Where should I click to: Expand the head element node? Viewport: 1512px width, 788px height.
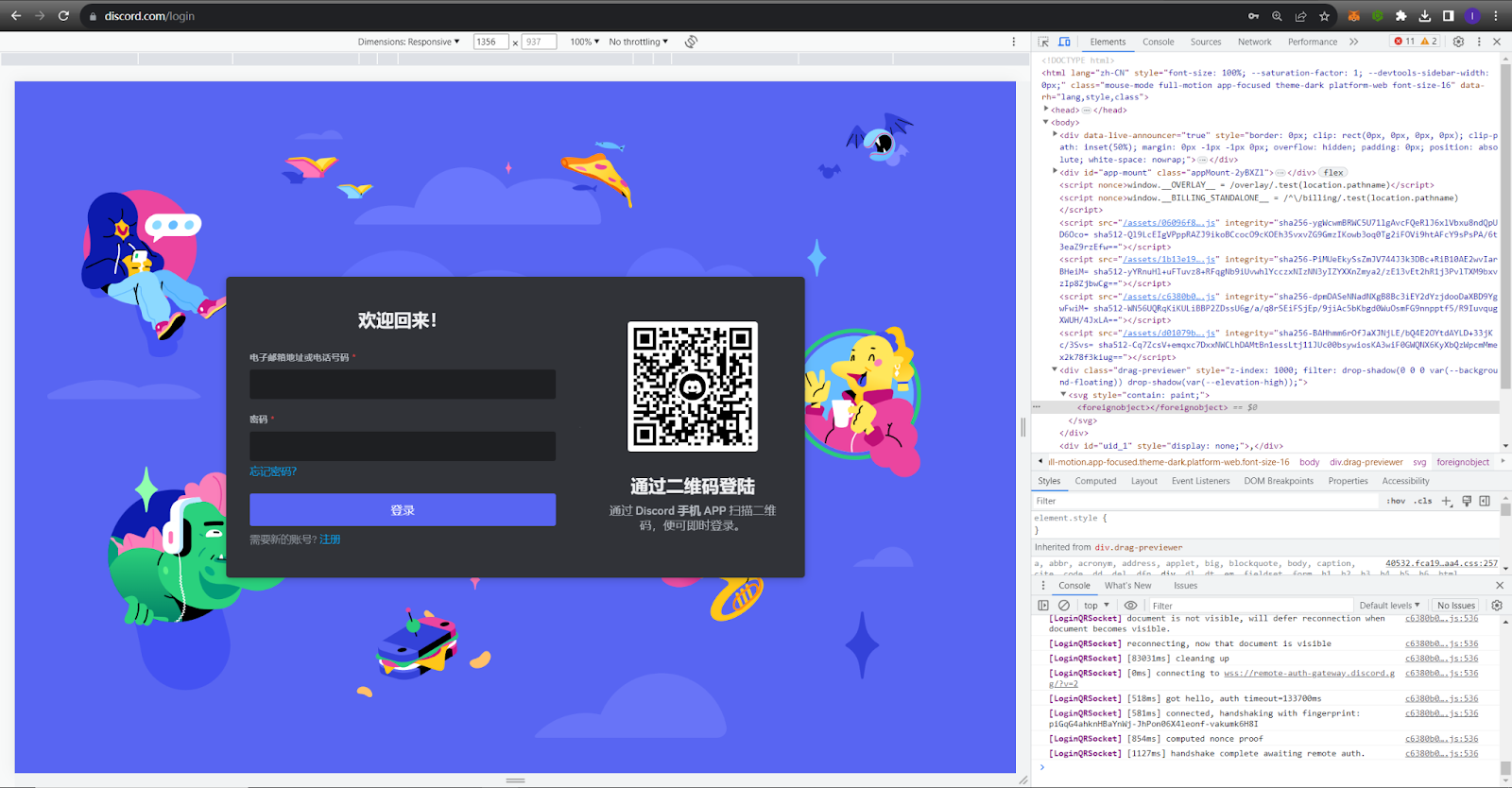click(x=1046, y=110)
